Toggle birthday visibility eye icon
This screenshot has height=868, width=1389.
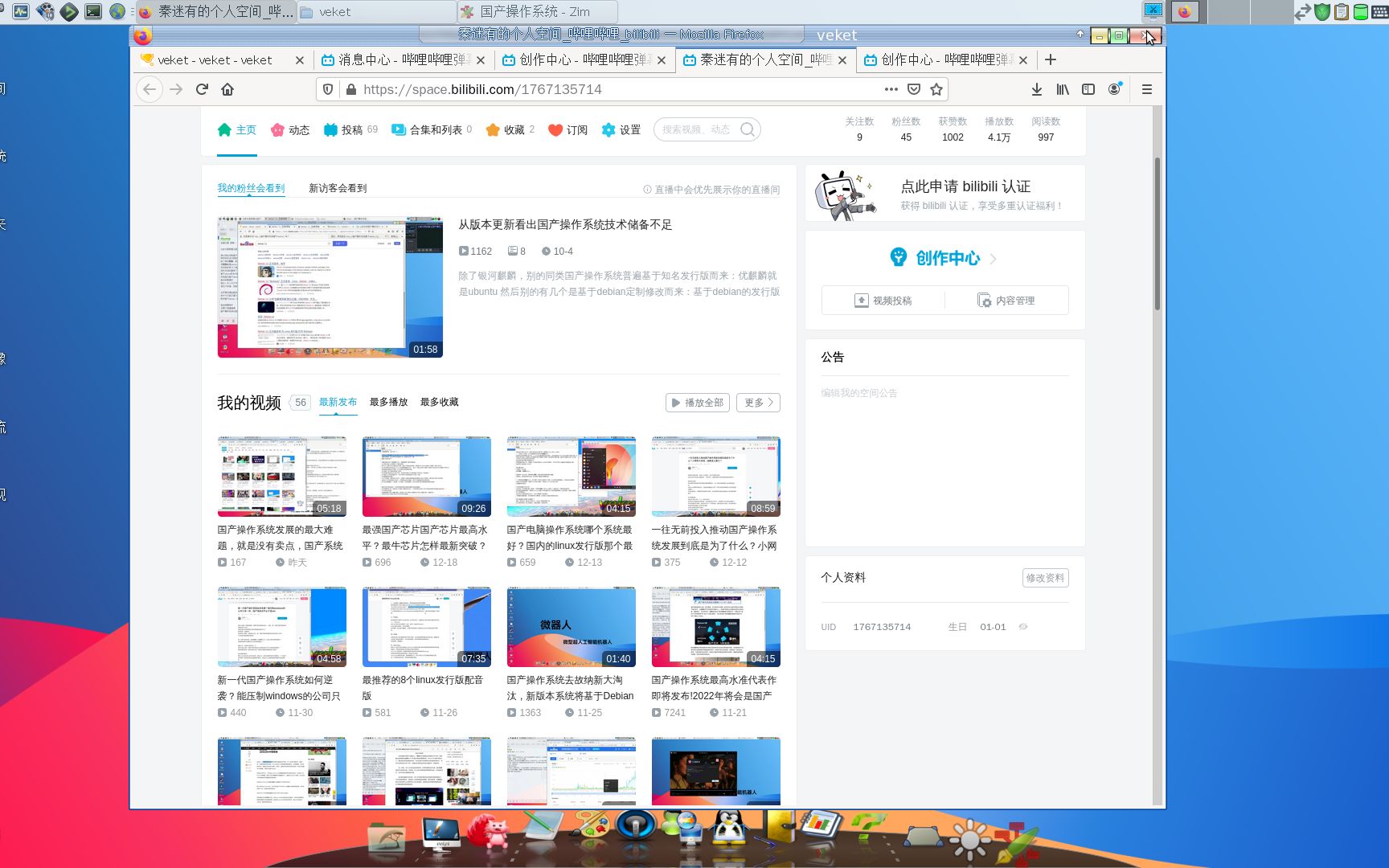tap(1022, 626)
